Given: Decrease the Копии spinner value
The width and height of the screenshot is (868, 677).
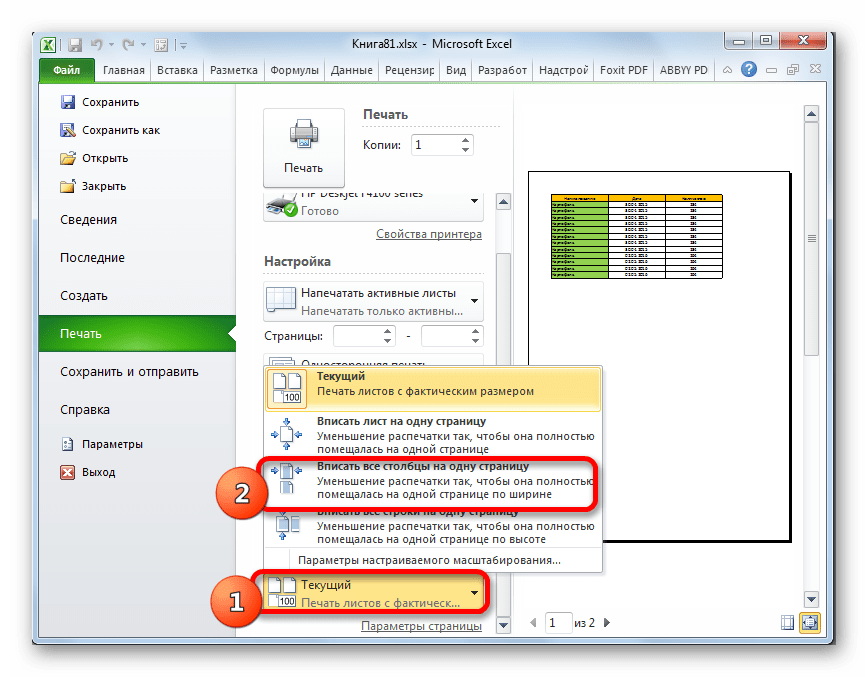Looking at the screenshot, I should click(x=466, y=150).
